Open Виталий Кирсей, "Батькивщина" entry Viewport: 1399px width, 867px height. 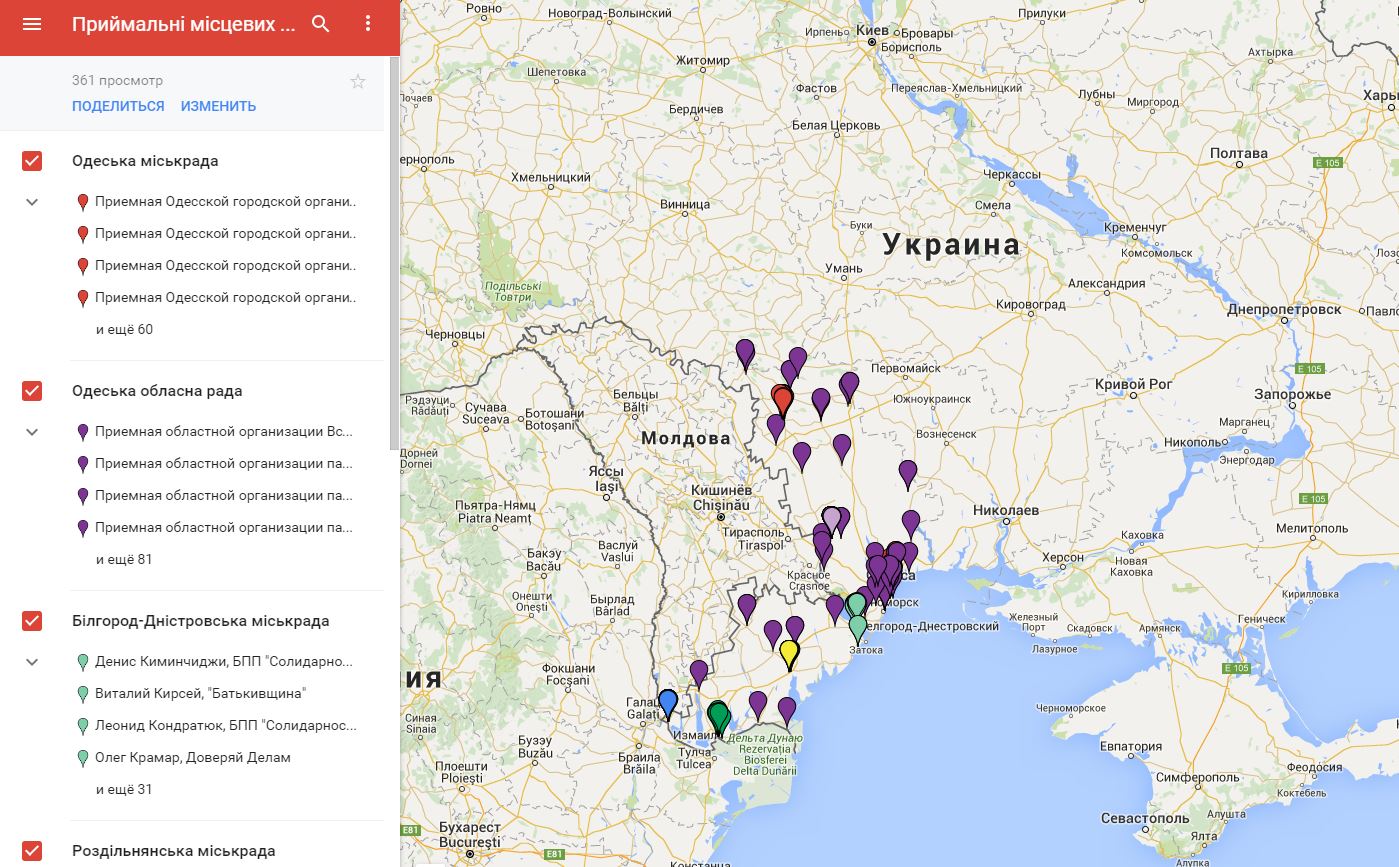tap(200, 694)
